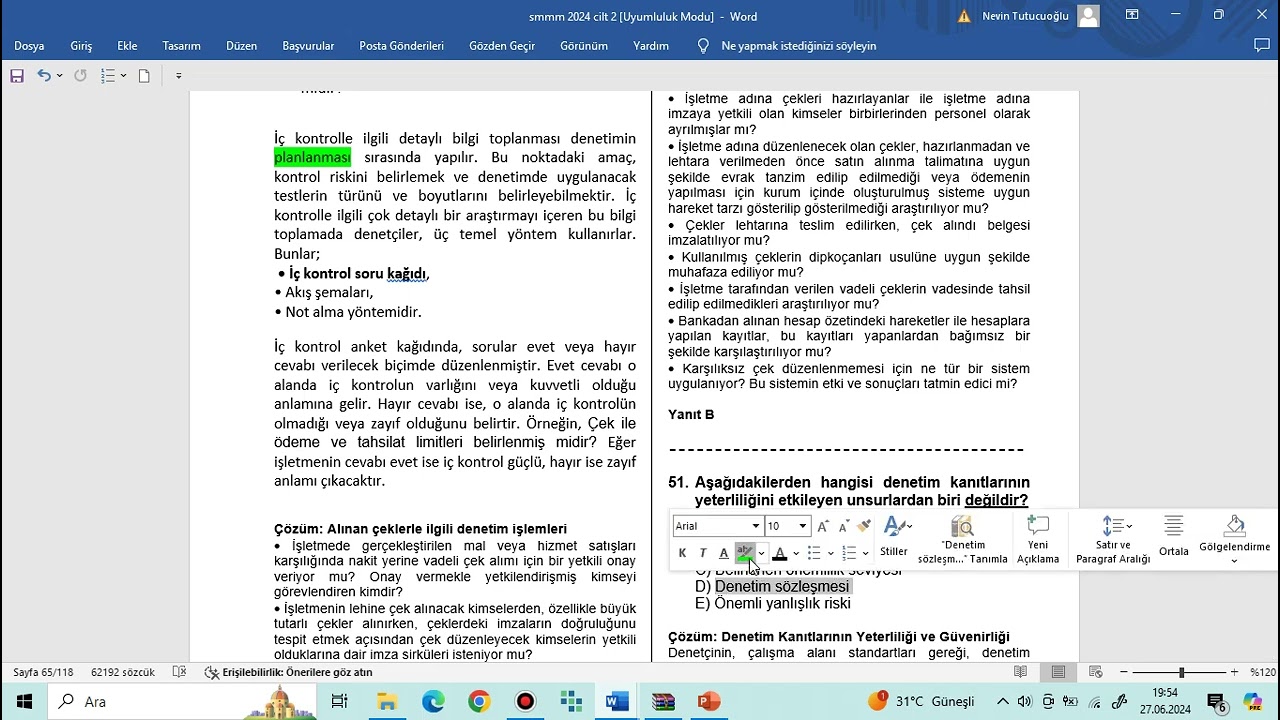Toggle bold (K) formatting
The image size is (1280, 720).
point(682,553)
